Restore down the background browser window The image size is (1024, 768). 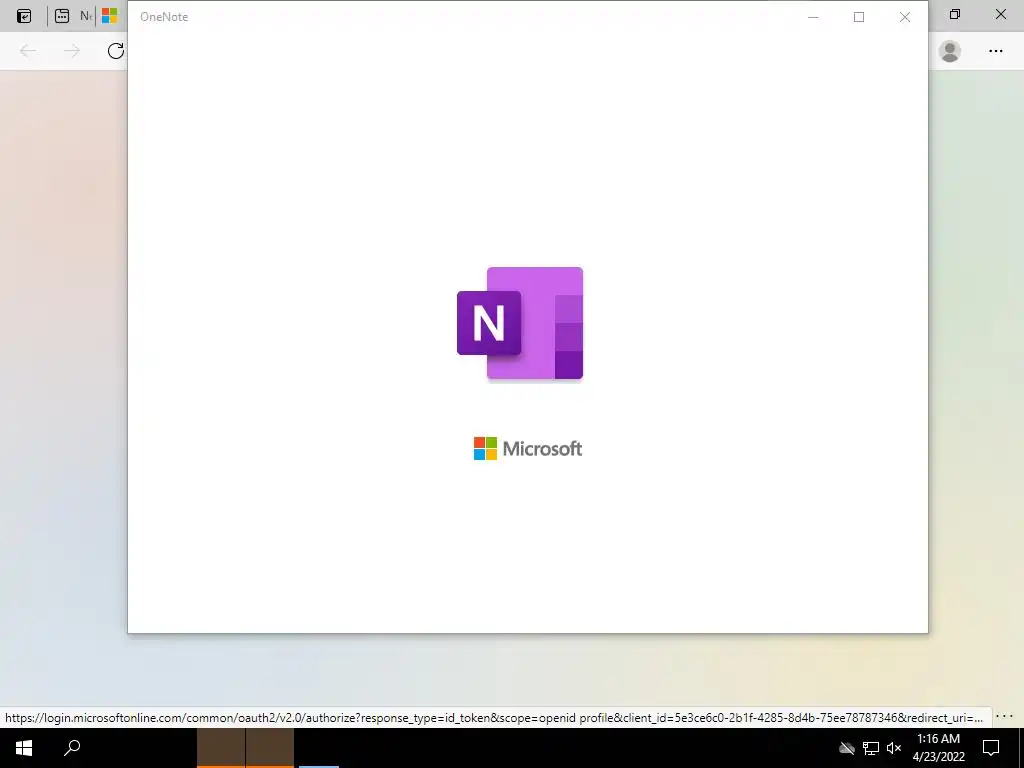(955, 14)
